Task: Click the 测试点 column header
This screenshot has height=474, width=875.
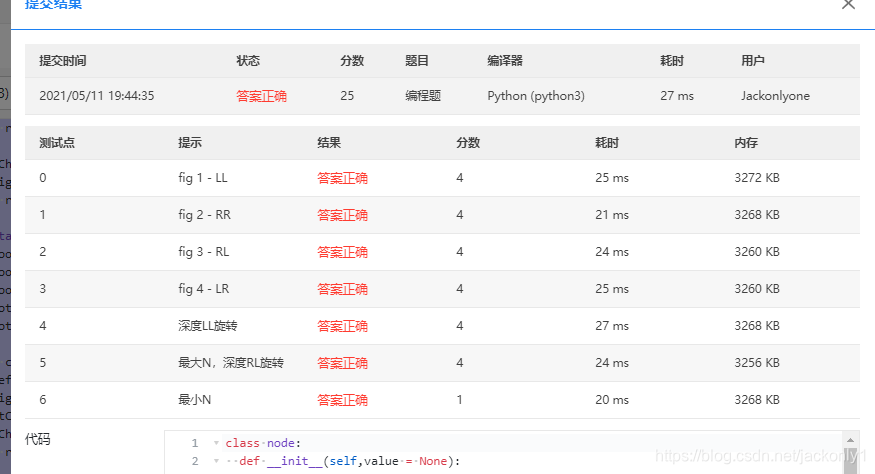Action: (x=57, y=142)
